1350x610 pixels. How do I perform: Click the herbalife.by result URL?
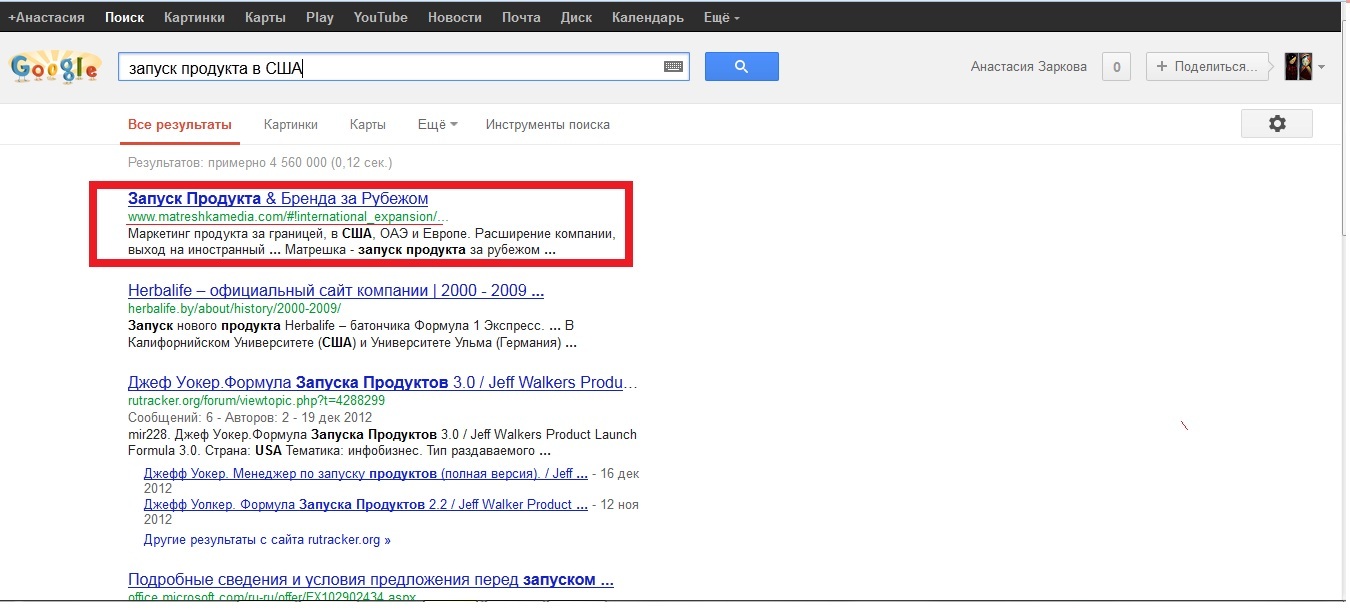pos(234,308)
